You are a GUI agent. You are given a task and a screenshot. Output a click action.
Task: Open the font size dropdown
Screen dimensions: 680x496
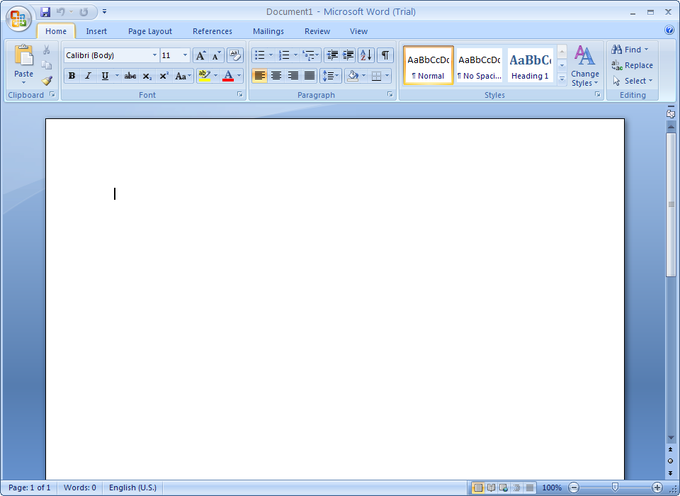coord(185,55)
